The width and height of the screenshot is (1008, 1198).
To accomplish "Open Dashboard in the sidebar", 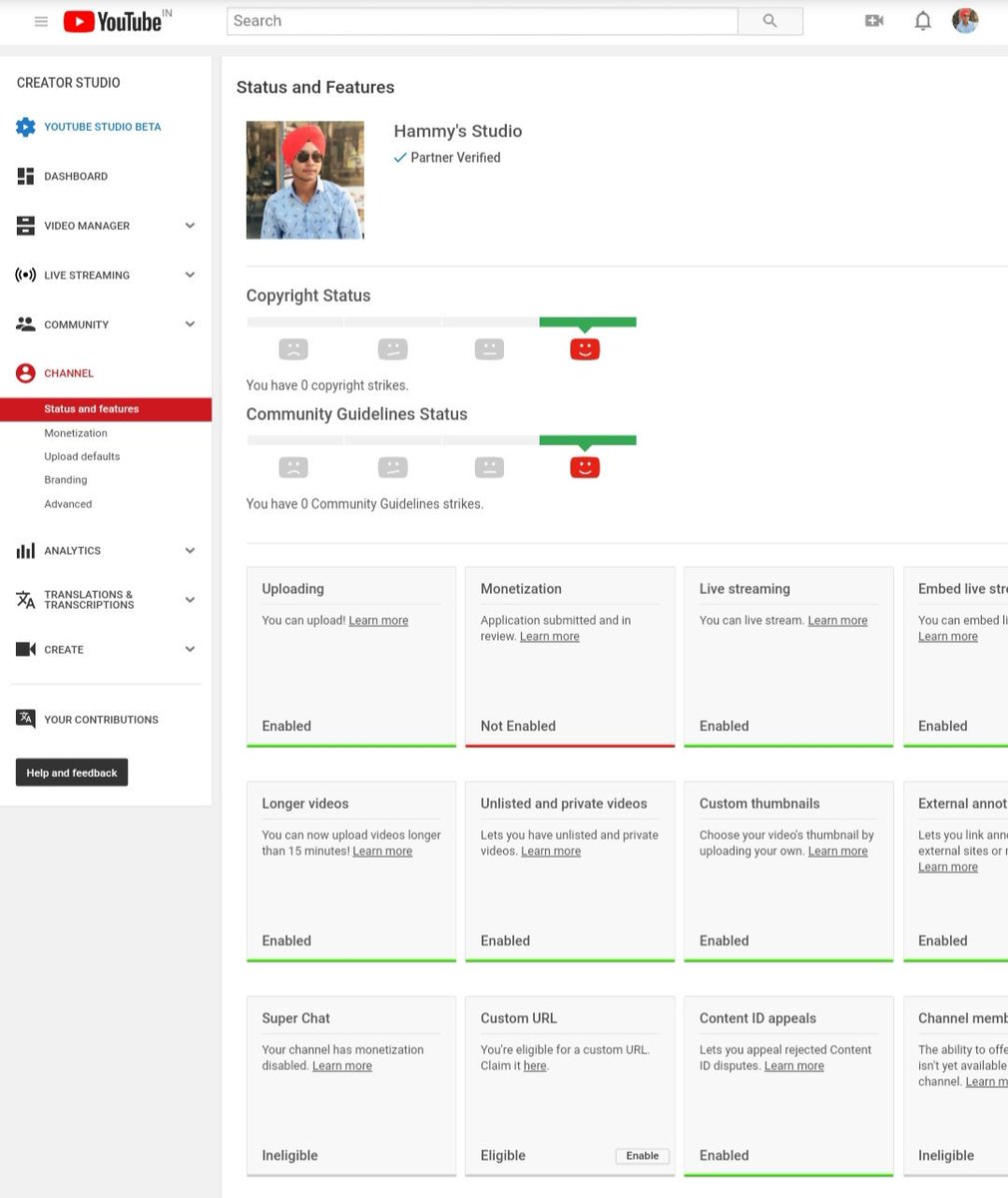I will 76,176.
